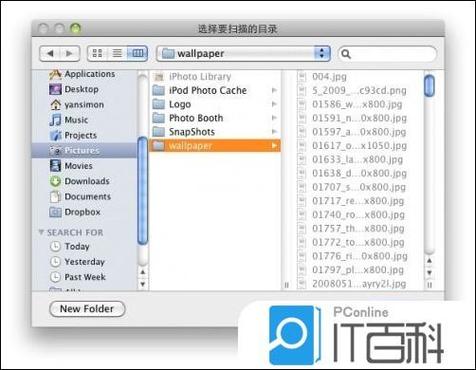Screen dimensions: 476x370
Task: Click the sidebar scrollbar thumb
Action: (143, 191)
